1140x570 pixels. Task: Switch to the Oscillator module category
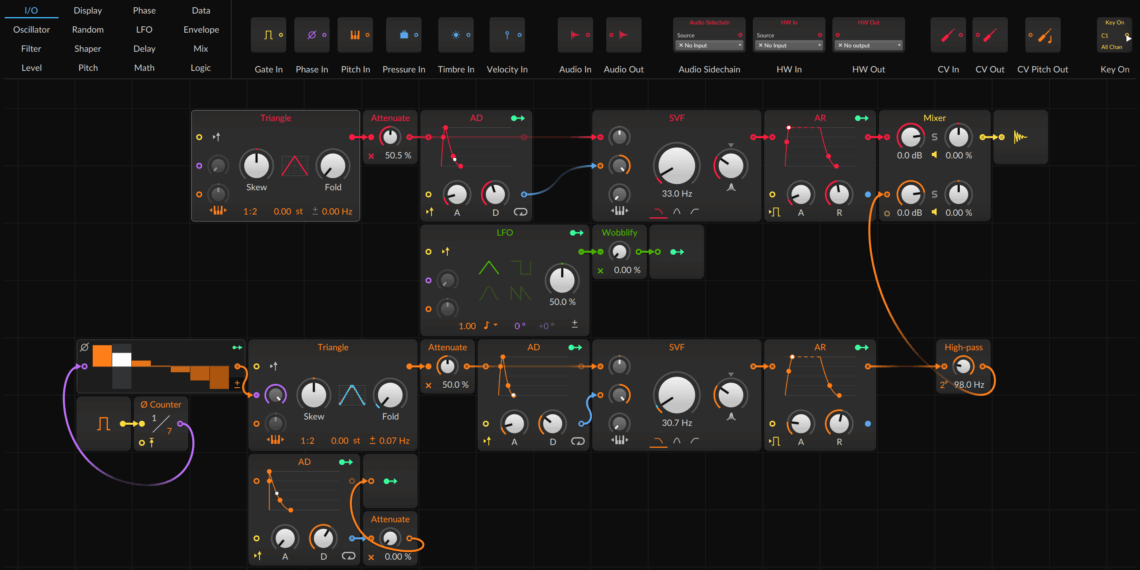pos(32,30)
